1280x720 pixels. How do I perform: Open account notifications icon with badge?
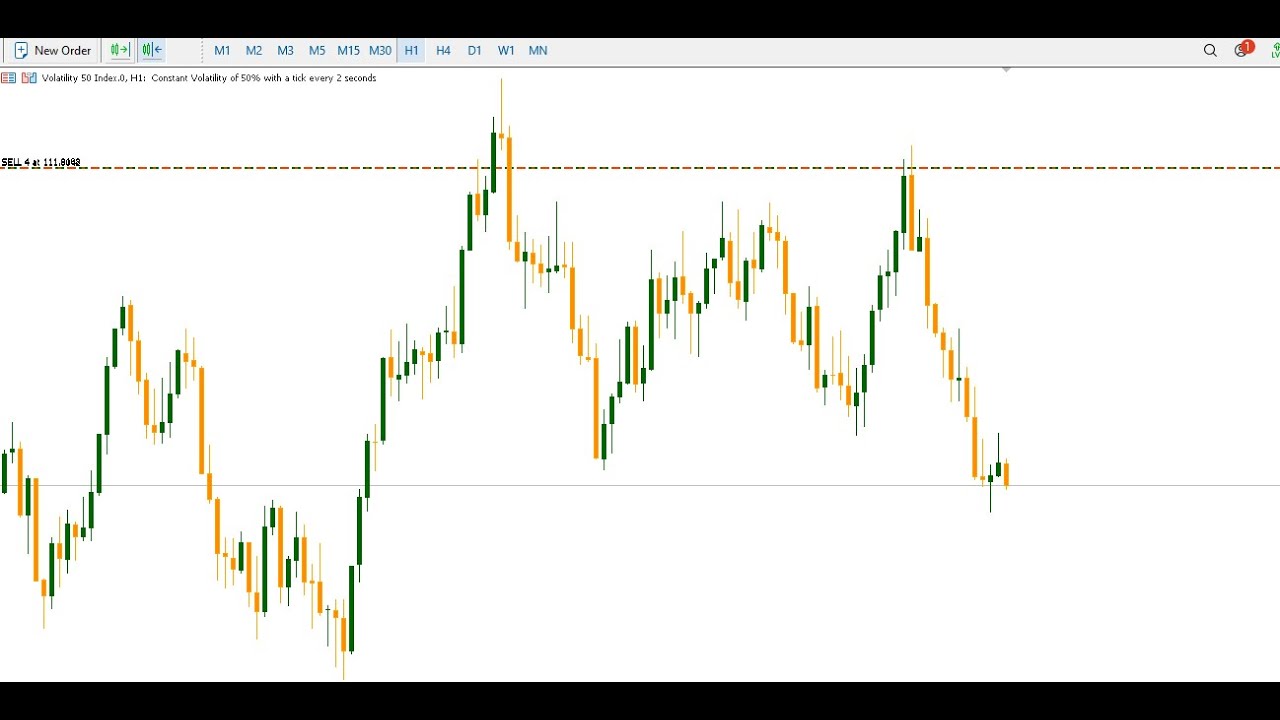[x=1243, y=49]
